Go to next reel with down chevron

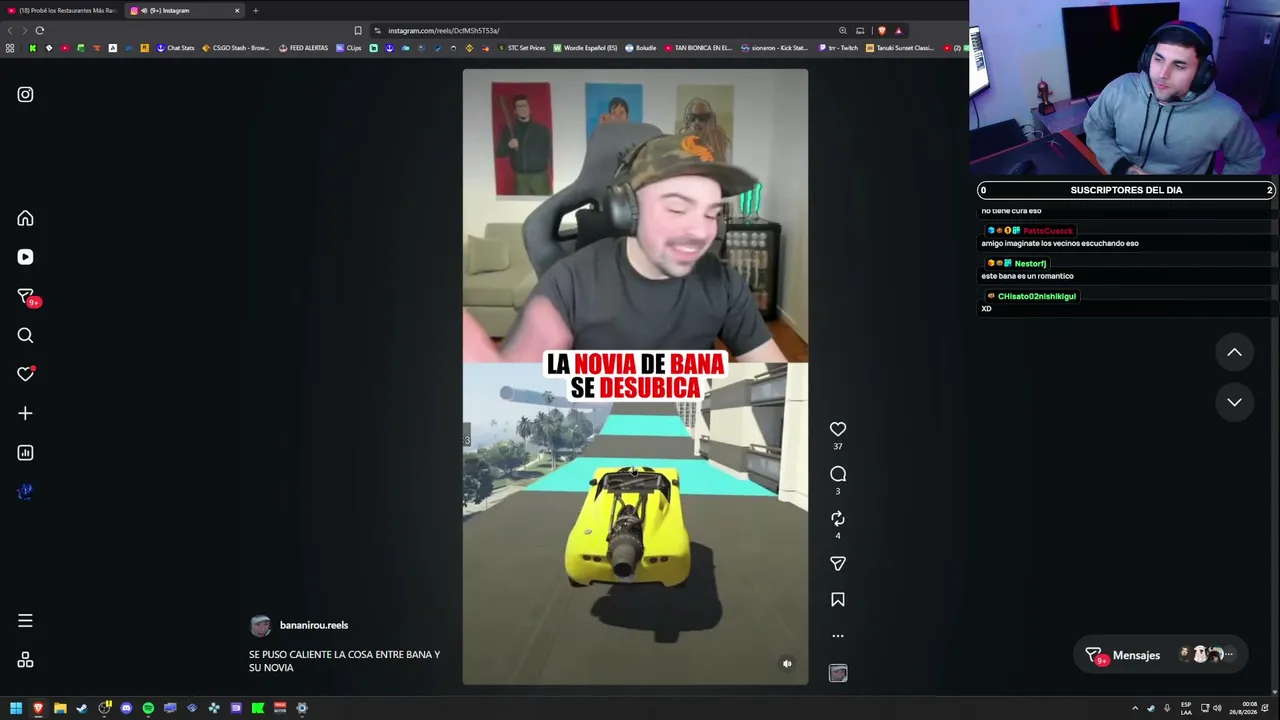click(1234, 402)
